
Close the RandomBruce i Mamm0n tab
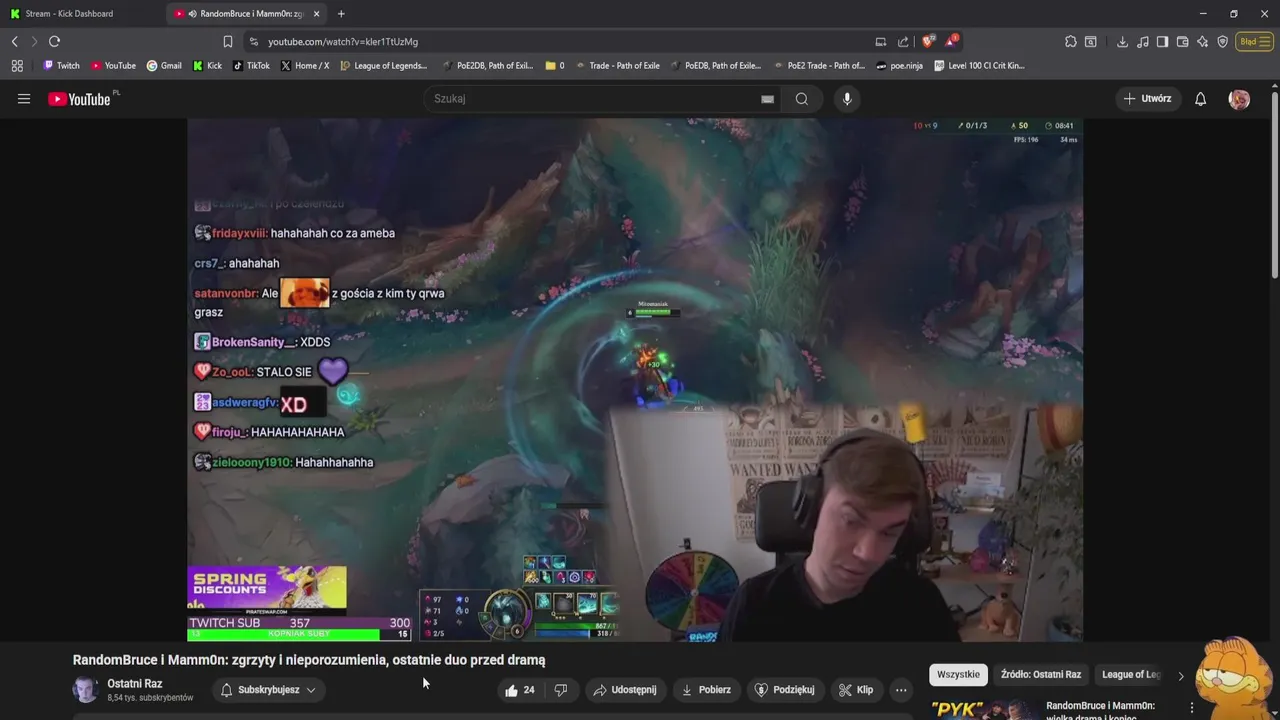coord(317,14)
